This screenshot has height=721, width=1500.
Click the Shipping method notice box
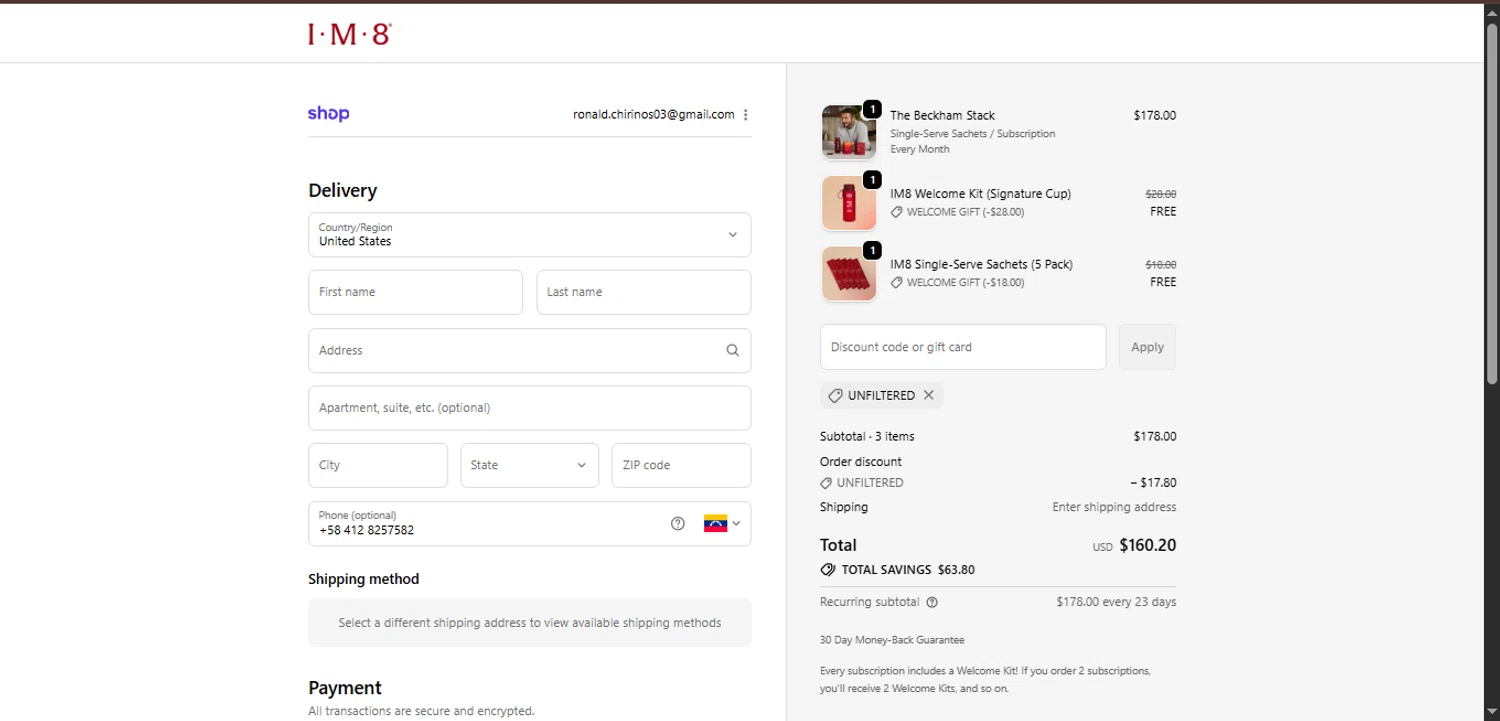point(529,623)
